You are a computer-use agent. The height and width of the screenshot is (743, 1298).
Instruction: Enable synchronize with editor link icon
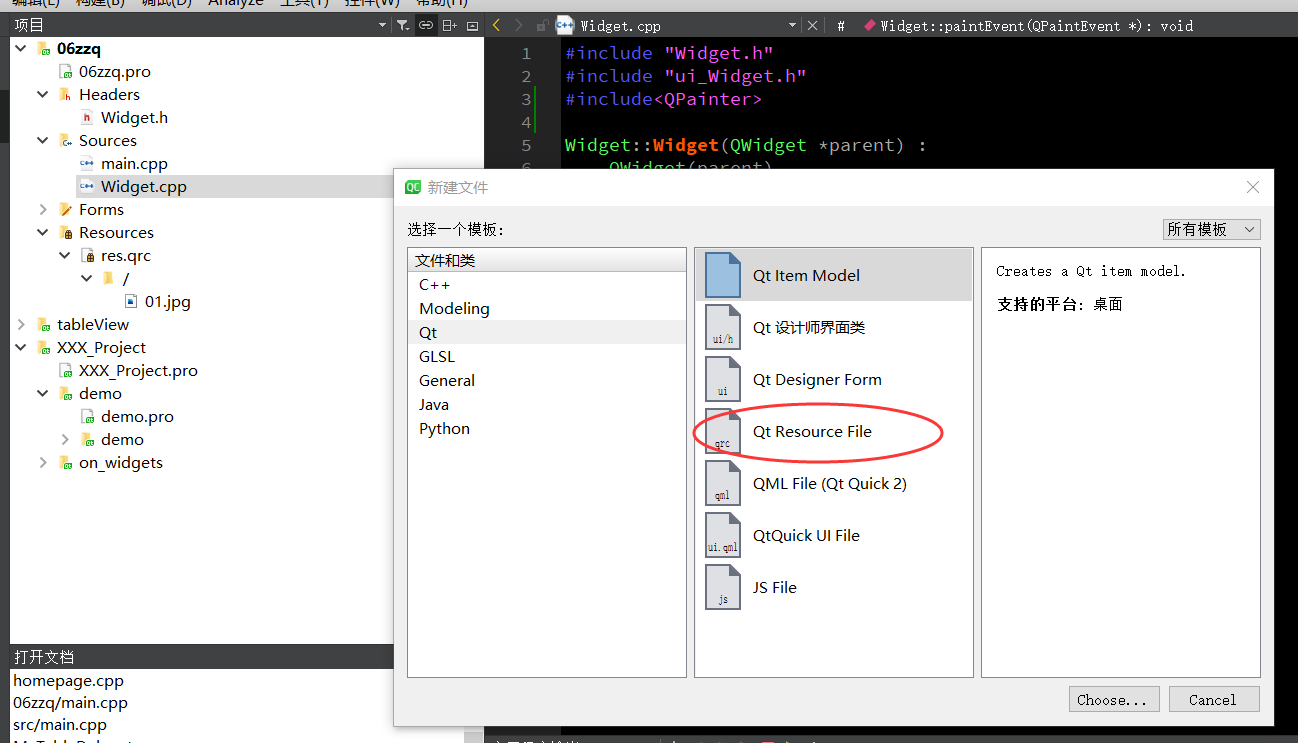coord(425,24)
